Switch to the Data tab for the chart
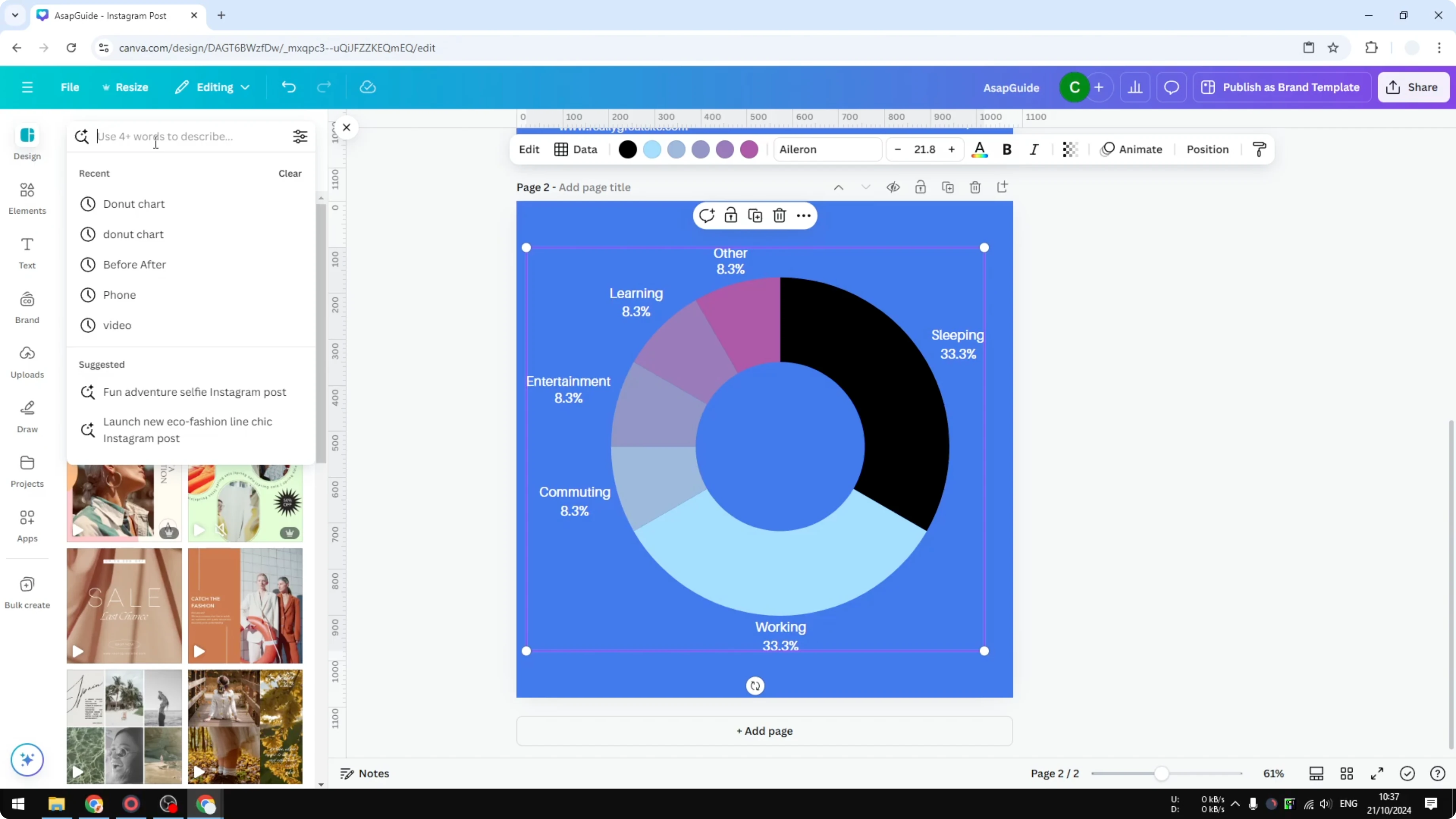Viewport: 1456px width, 819px height. coord(575,149)
